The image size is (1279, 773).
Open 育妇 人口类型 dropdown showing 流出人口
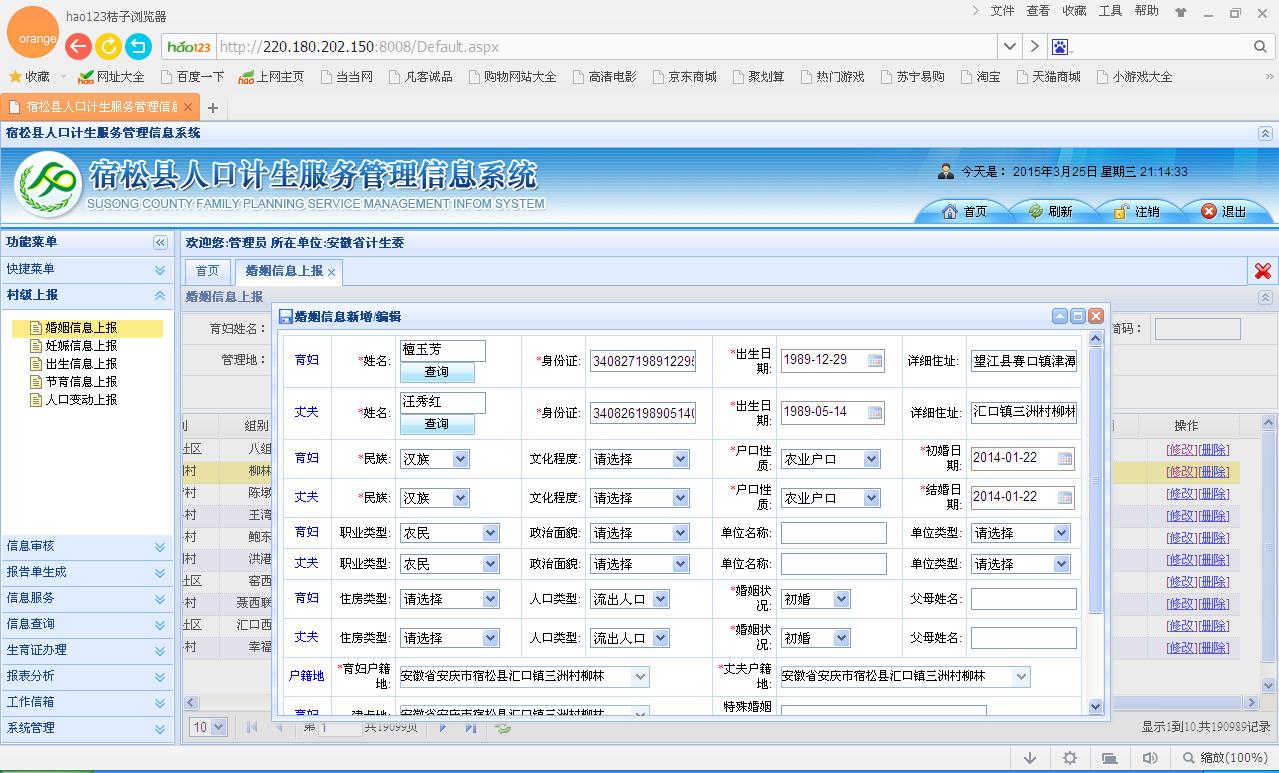coord(660,599)
